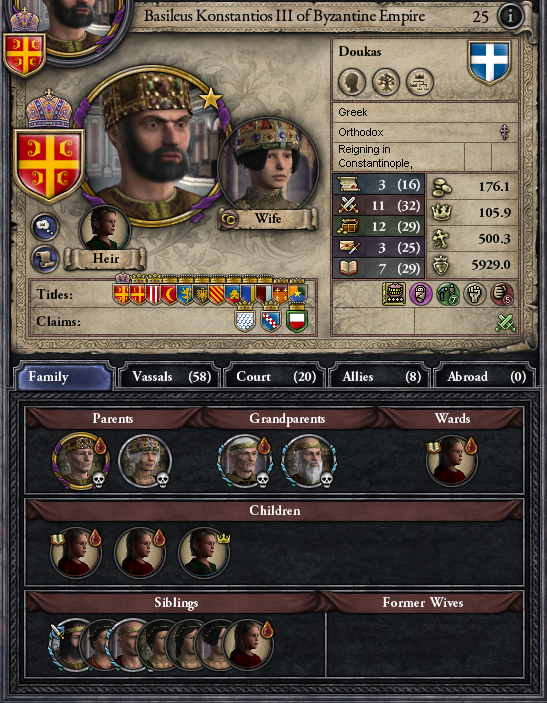
Task: Click the Doukas blue cross coat of arms
Action: (x=489, y=62)
